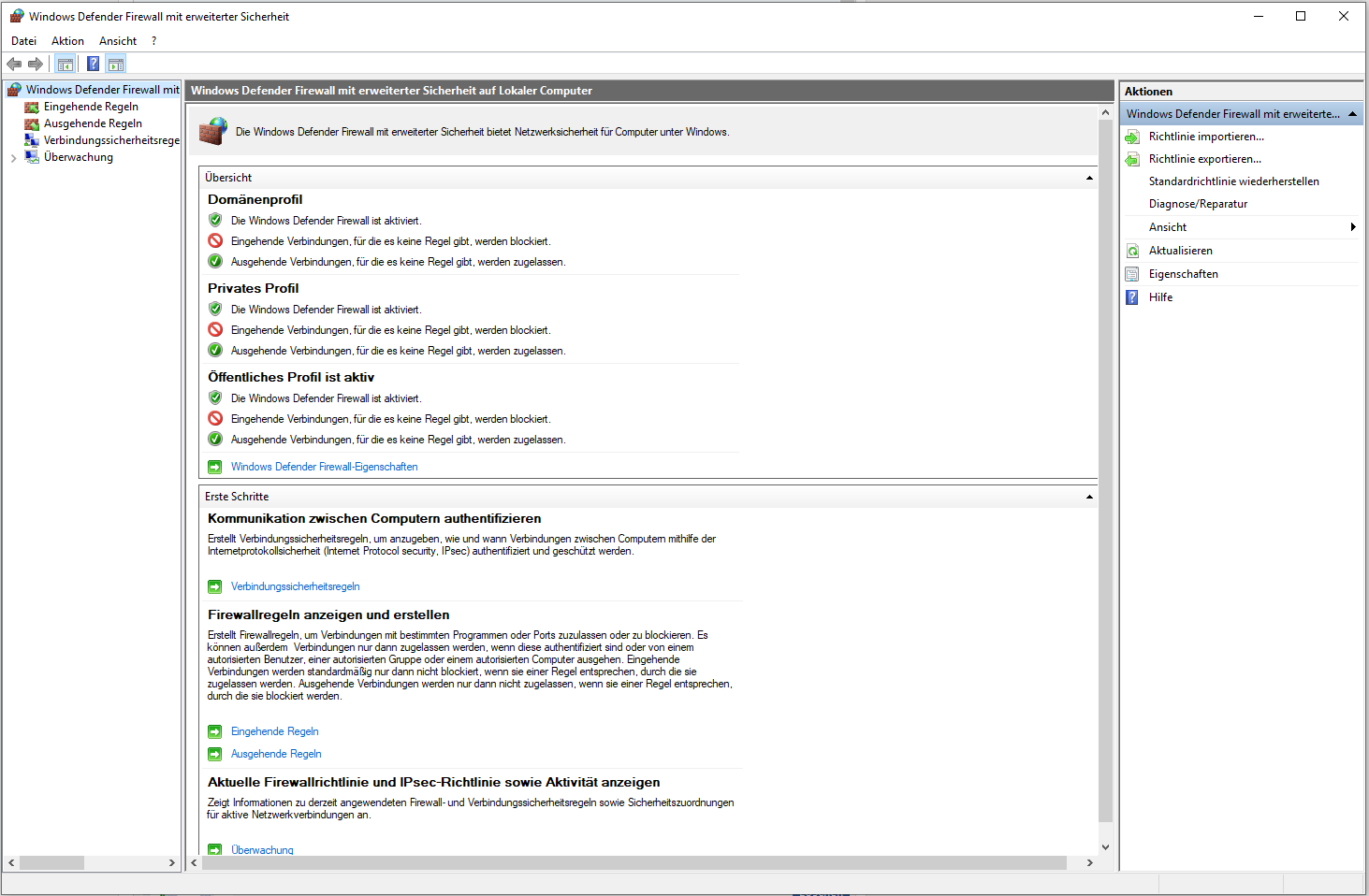This screenshot has width=1369, height=896.
Task: Open Windows Defender Firewall-Eigenschaften link
Action: click(x=325, y=466)
